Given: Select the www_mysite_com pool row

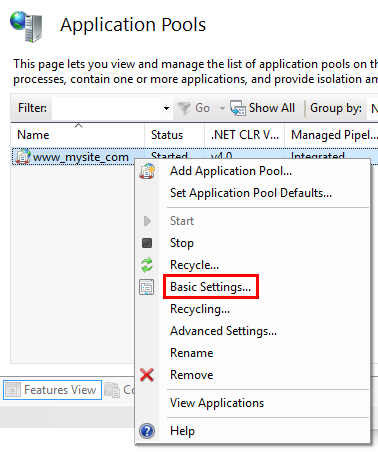Looking at the screenshot, I should [195, 156].
